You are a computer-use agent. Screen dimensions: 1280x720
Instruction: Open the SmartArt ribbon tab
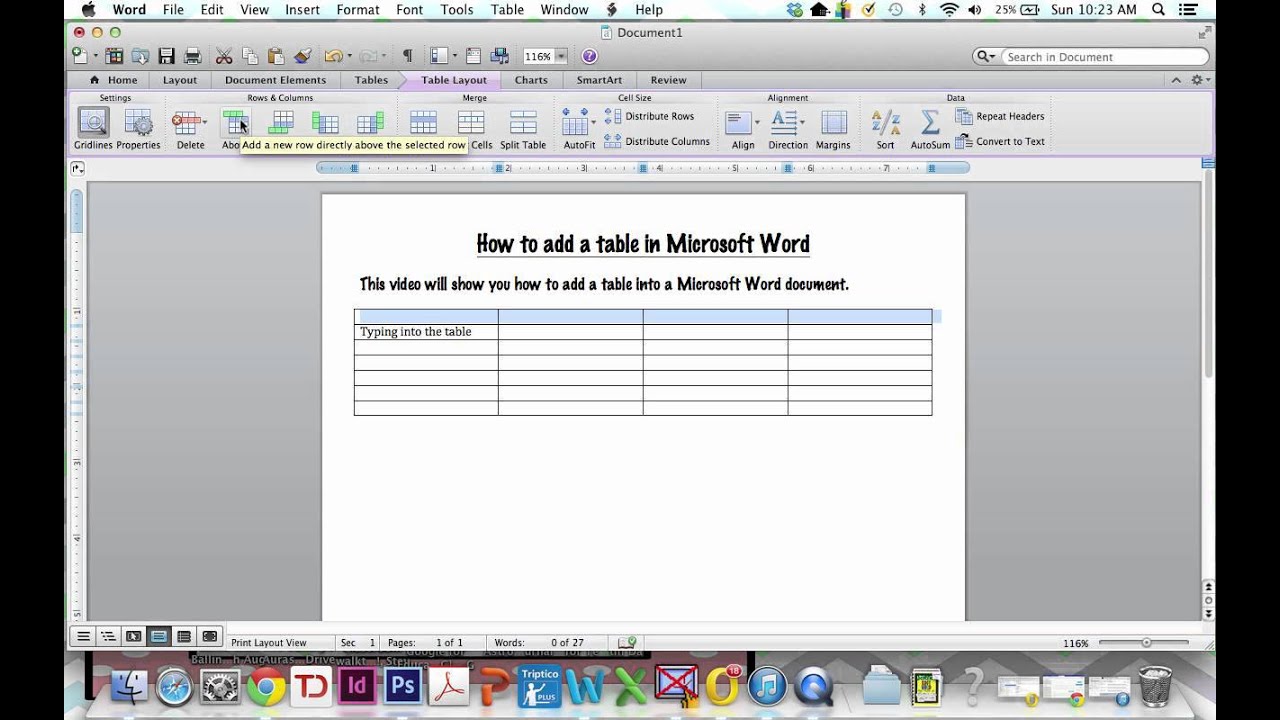599,80
